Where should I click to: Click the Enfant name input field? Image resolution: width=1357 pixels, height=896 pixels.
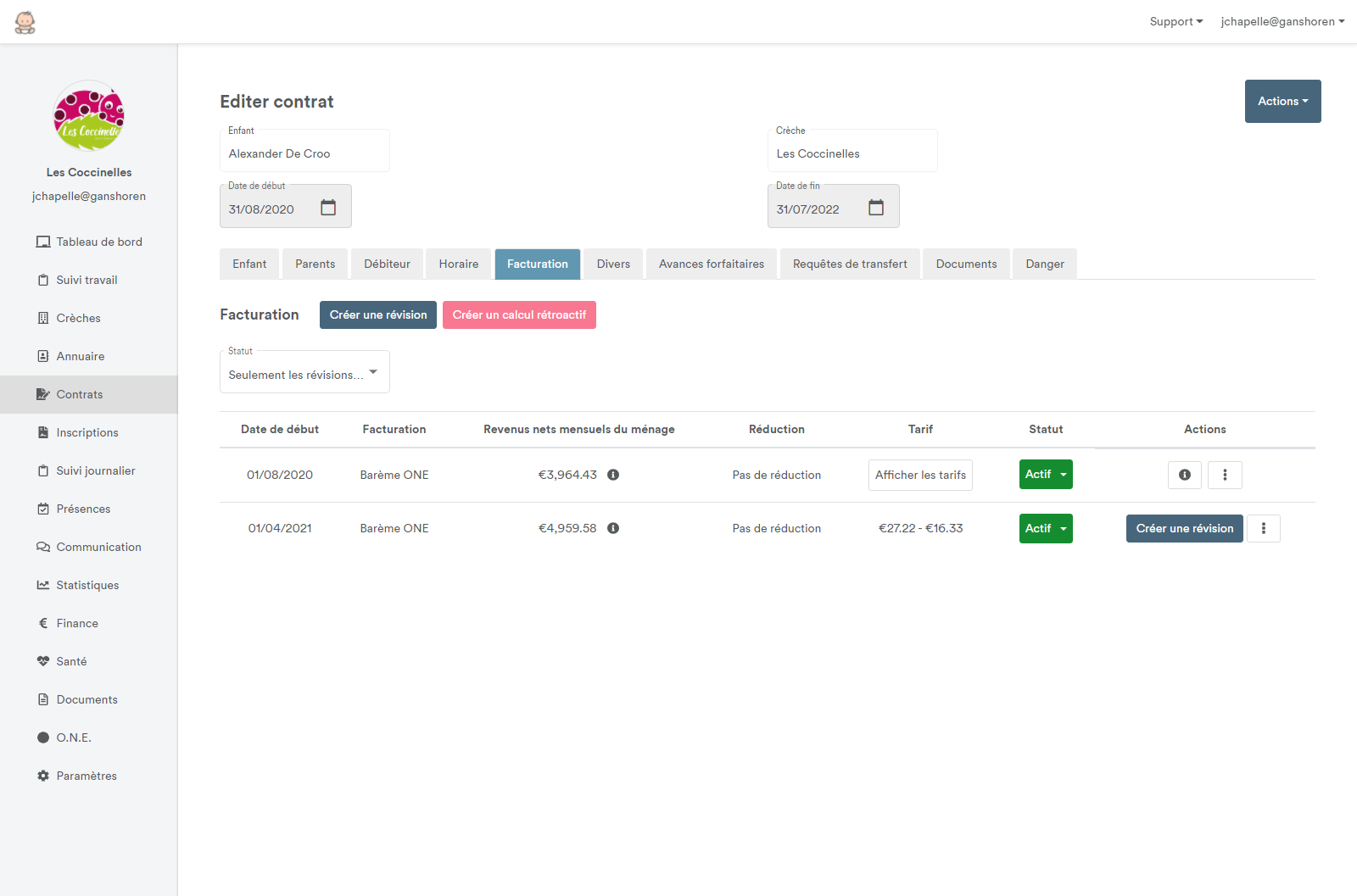304,153
